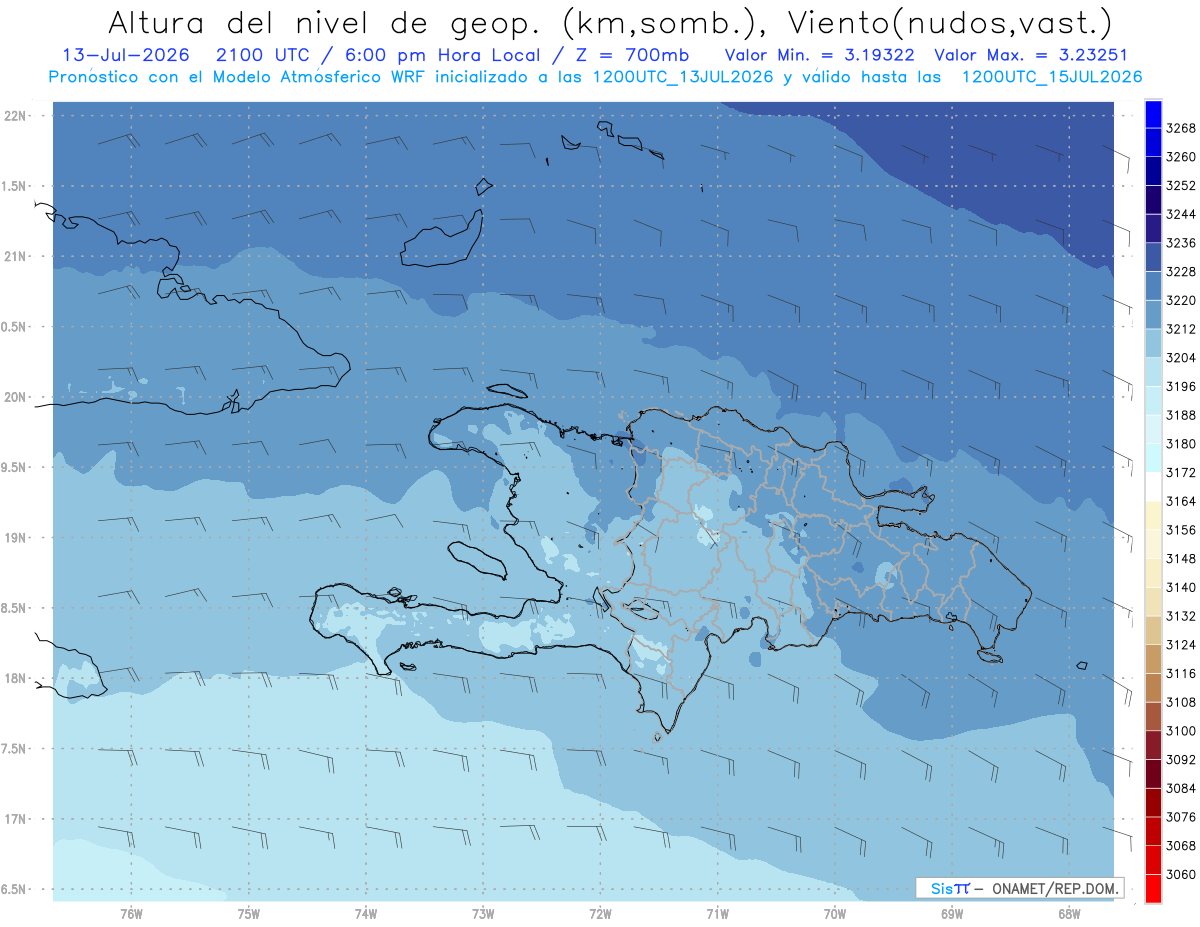The height and width of the screenshot is (927, 1200).
Task: Click the '3188' colorbar value
Action: [1181, 415]
